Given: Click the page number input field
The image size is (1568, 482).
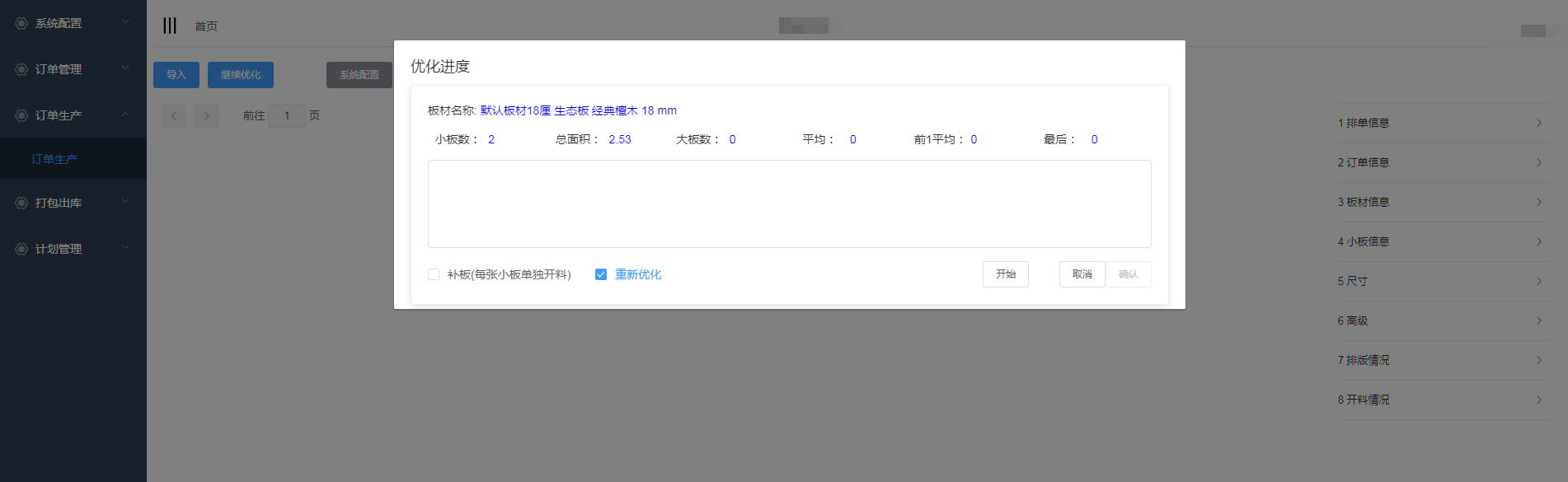Looking at the screenshot, I should click(x=287, y=116).
